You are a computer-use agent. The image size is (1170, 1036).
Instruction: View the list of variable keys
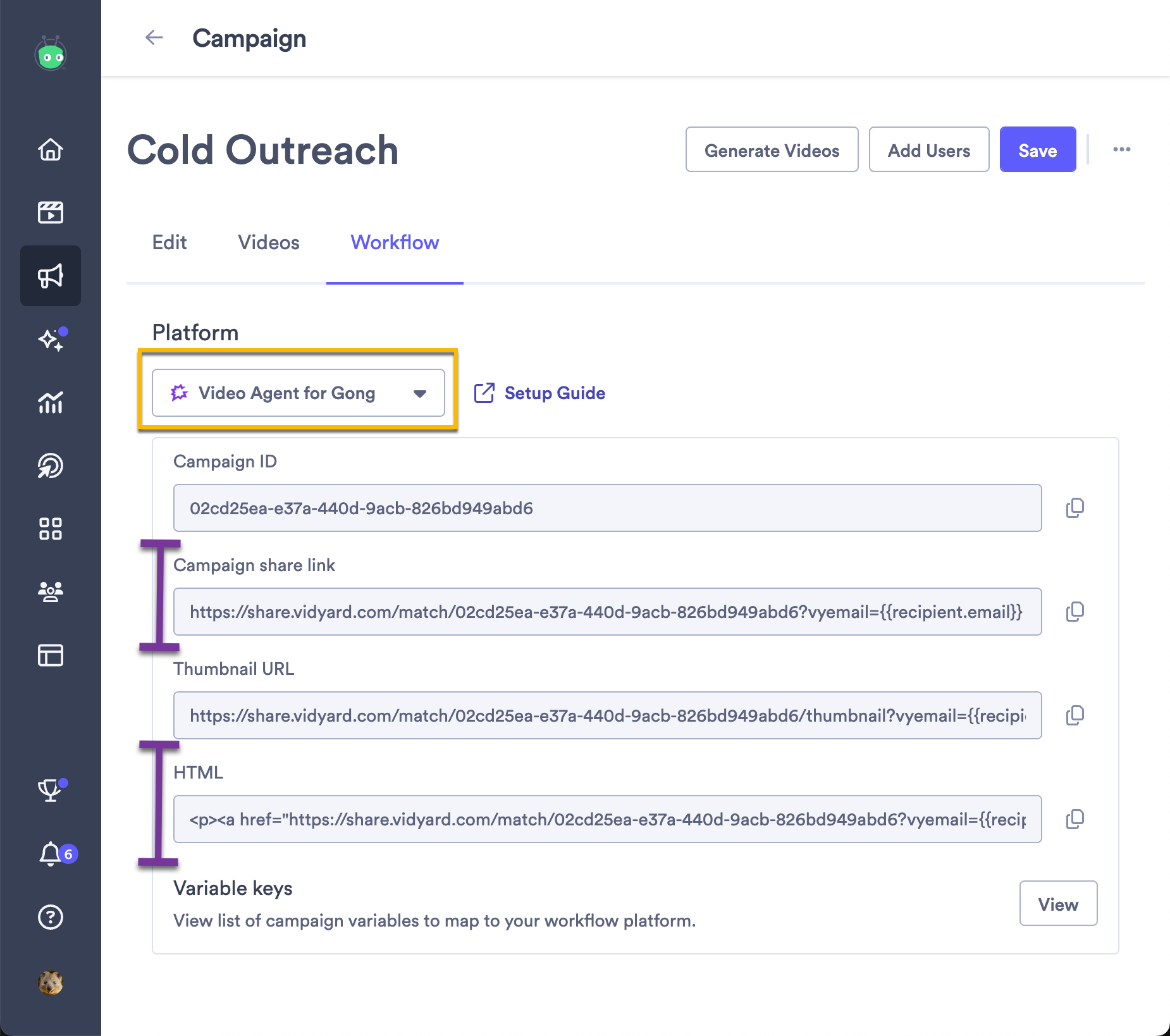[1057, 904]
